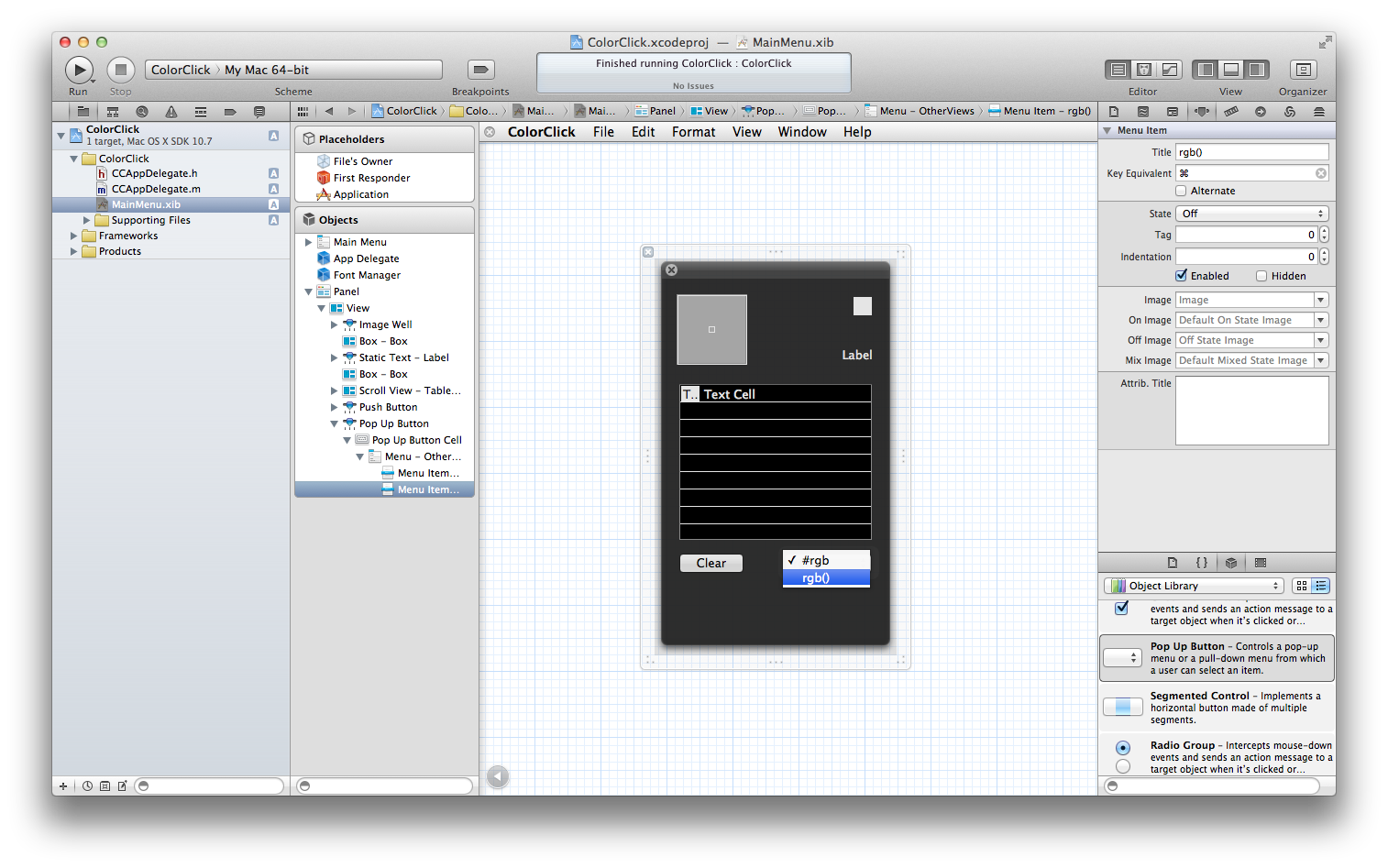Click the Run button in toolbar
The image size is (1388, 868).
(79, 70)
